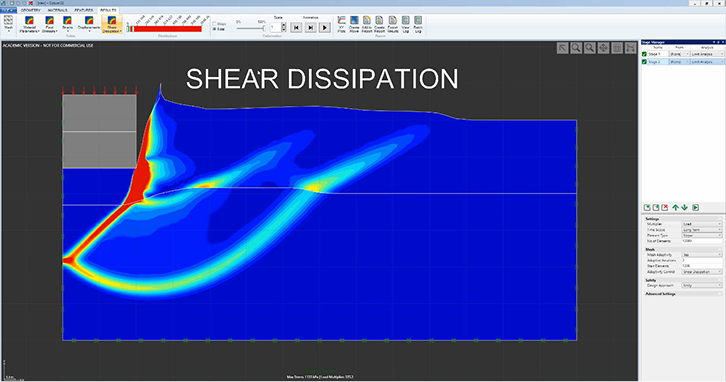Click the deformation scale slider
The width and height of the screenshot is (726, 382).
point(250,28)
